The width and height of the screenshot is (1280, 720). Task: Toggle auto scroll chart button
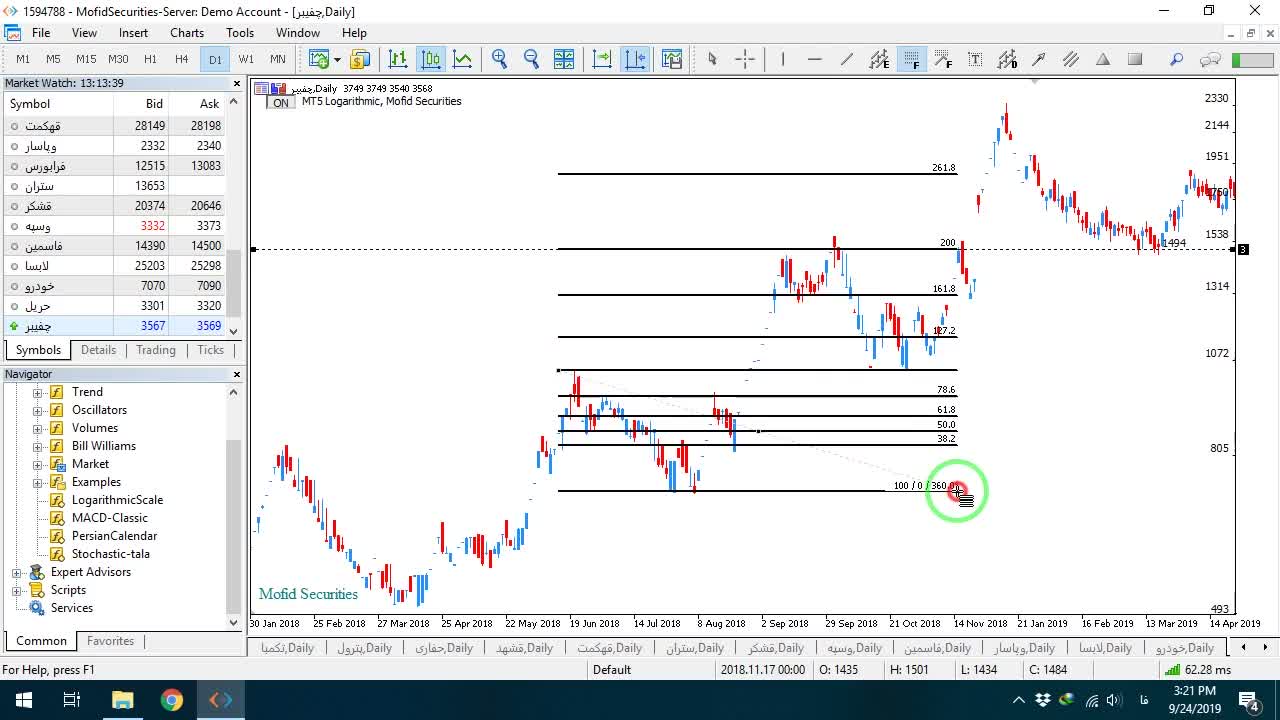(602, 59)
